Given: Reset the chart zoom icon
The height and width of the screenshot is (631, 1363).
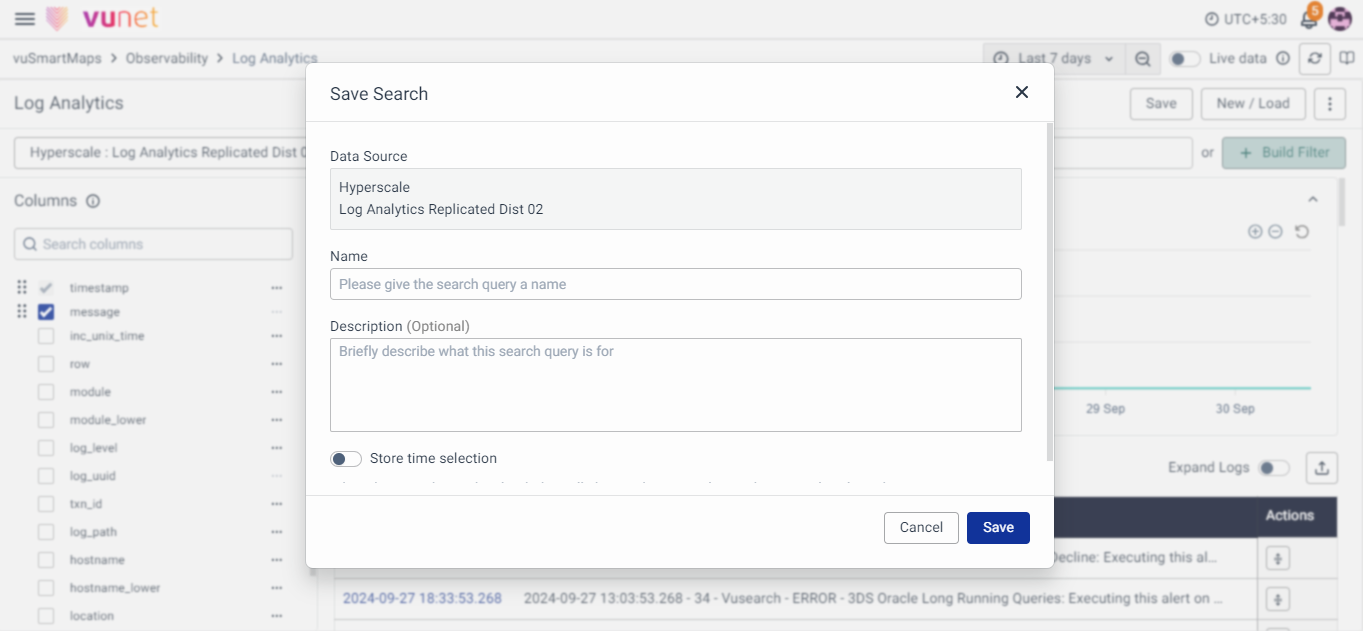Looking at the screenshot, I should point(1301,232).
